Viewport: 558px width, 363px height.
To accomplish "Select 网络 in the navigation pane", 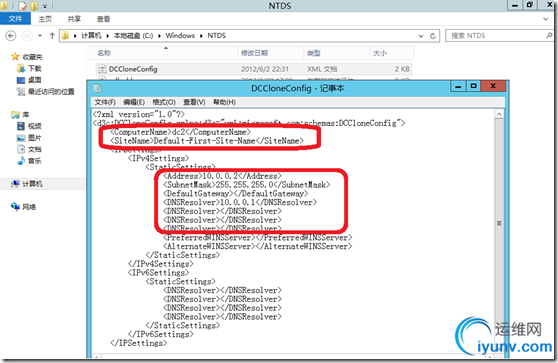I will 29,207.
